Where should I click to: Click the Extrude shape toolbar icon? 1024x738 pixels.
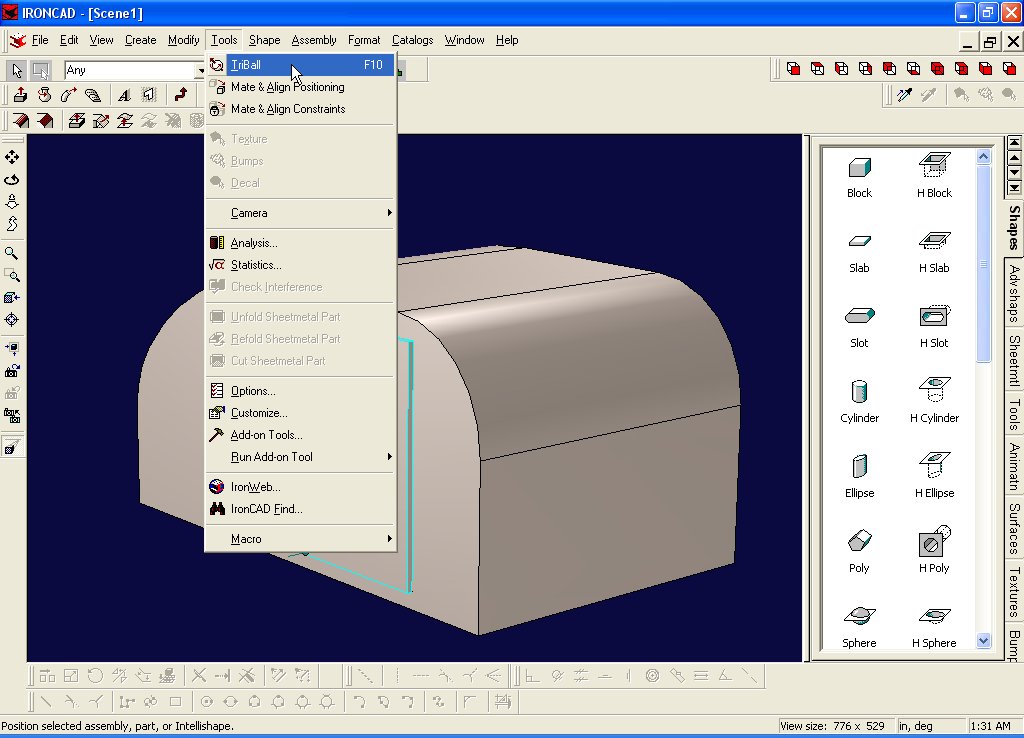click(20, 95)
